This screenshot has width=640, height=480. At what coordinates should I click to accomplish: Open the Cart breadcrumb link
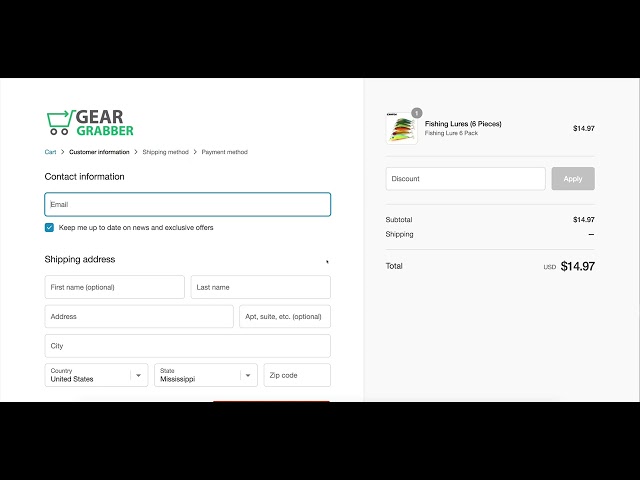tap(50, 152)
